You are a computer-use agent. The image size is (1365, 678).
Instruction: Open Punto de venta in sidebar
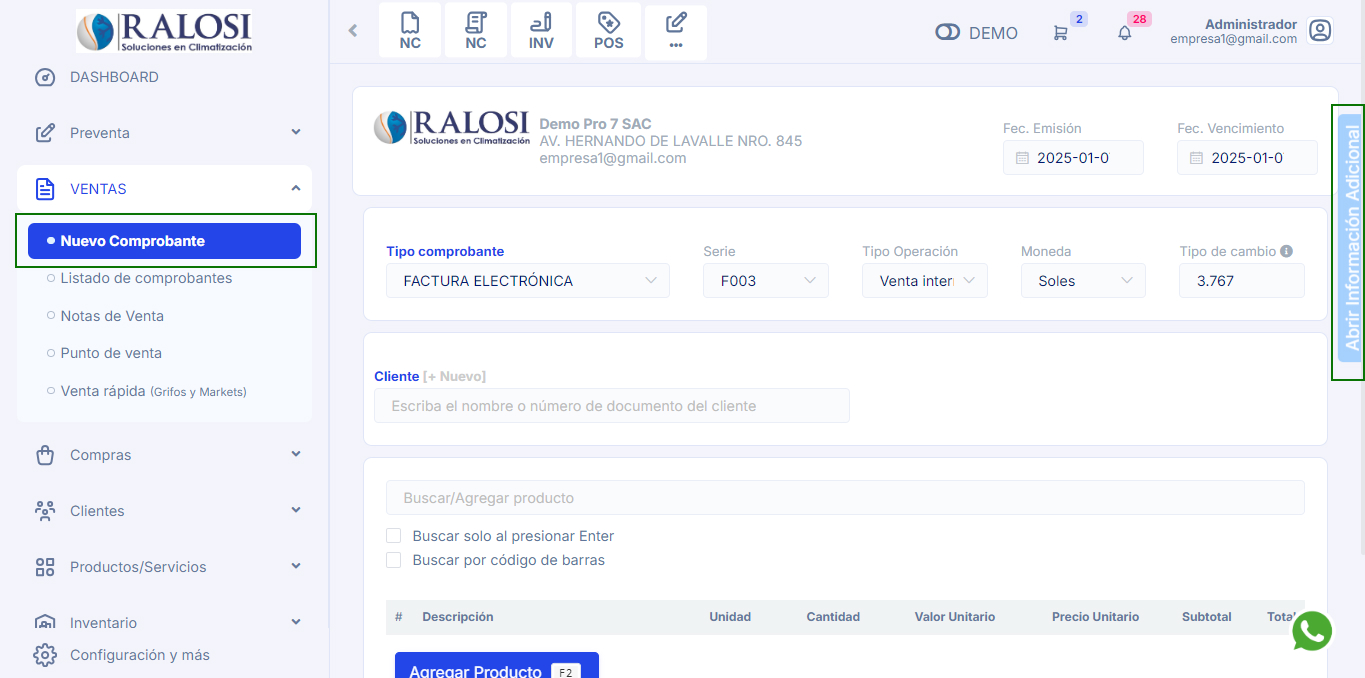(111, 353)
